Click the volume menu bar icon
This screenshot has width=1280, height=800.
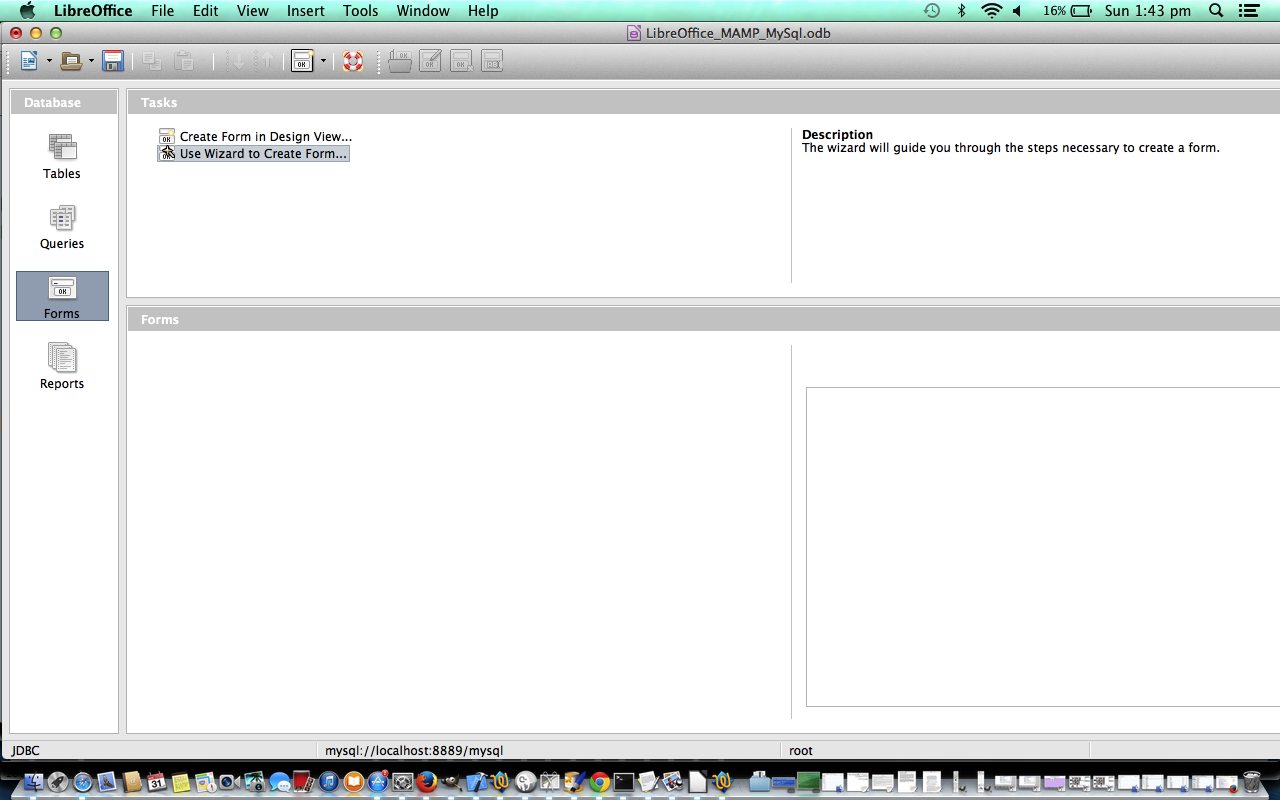point(1018,11)
